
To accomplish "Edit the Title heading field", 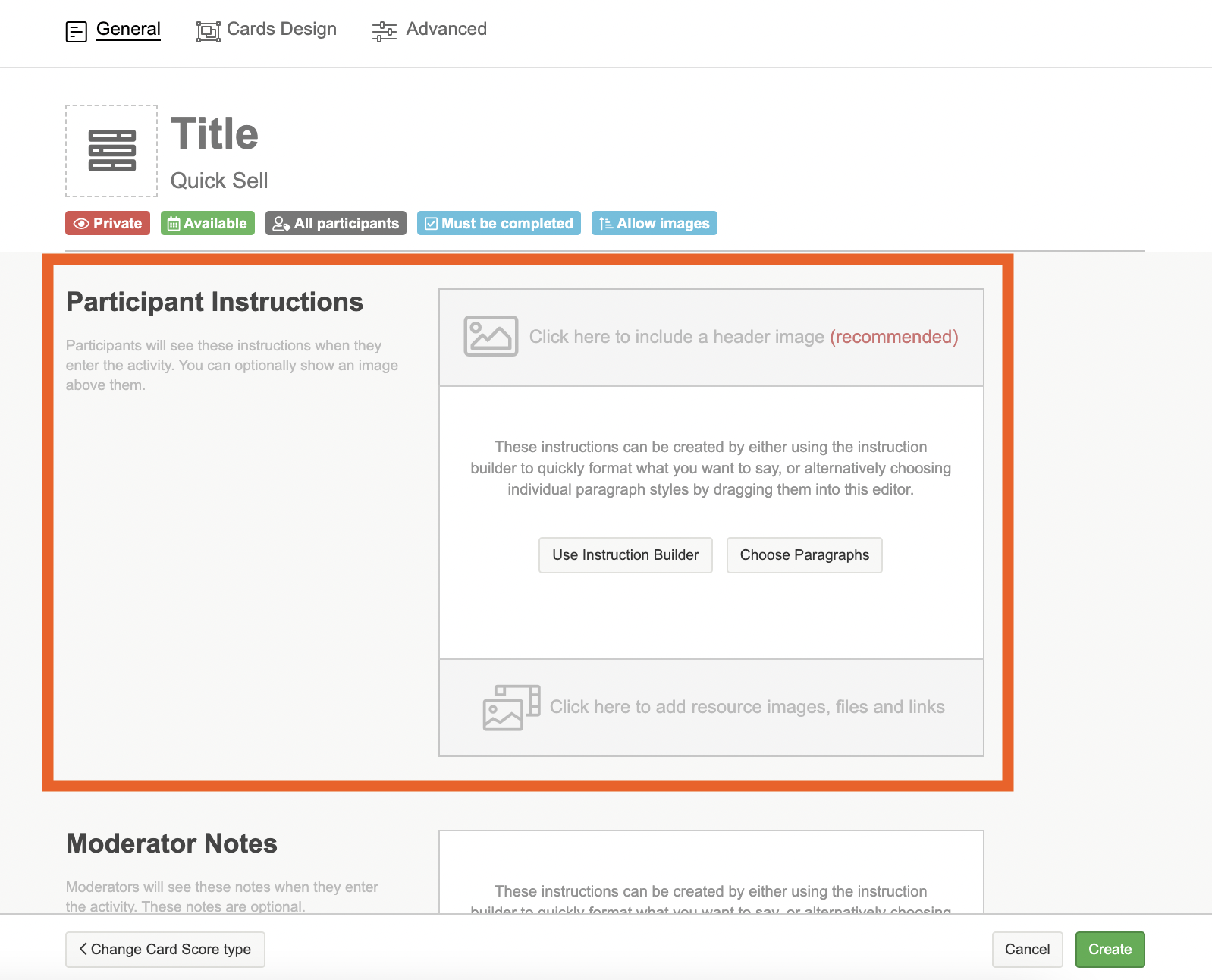I will (x=215, y=134).
